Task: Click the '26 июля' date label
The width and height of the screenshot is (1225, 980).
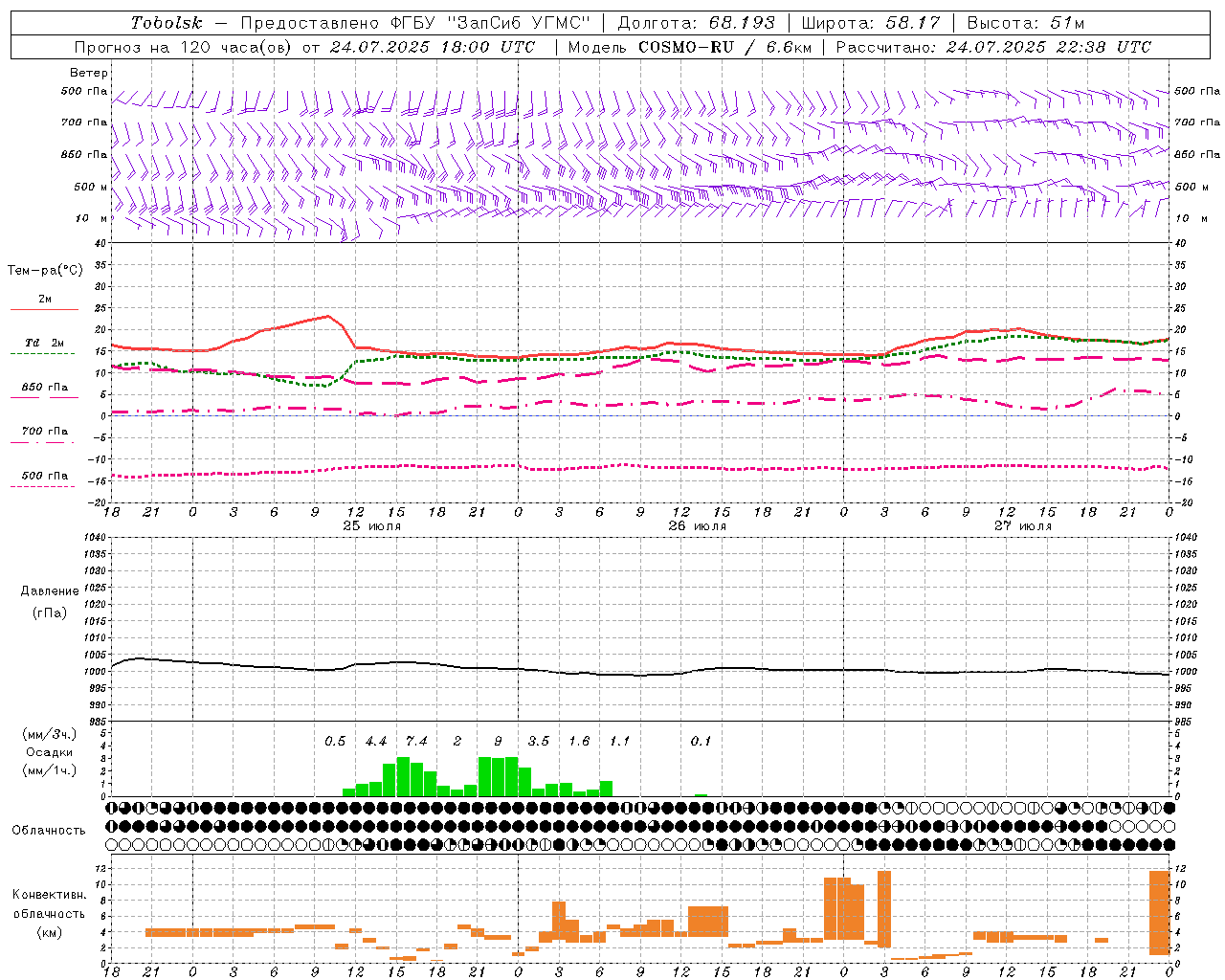Action: (698, 526)
